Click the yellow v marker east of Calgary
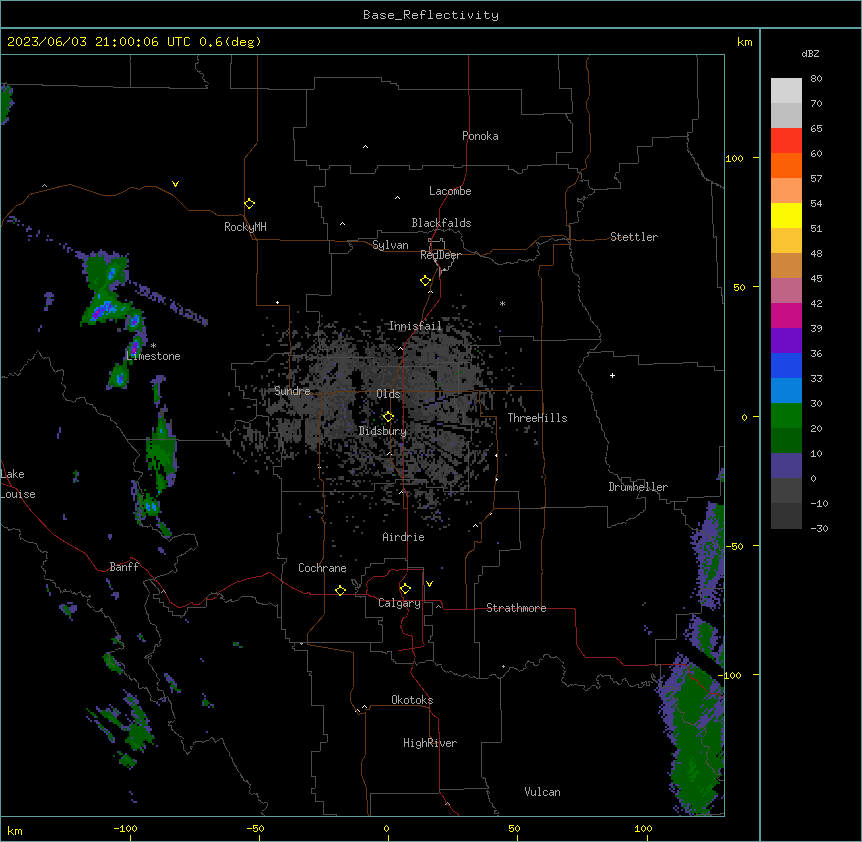Screen dimensions: 862x842 (x=429, y=584)
